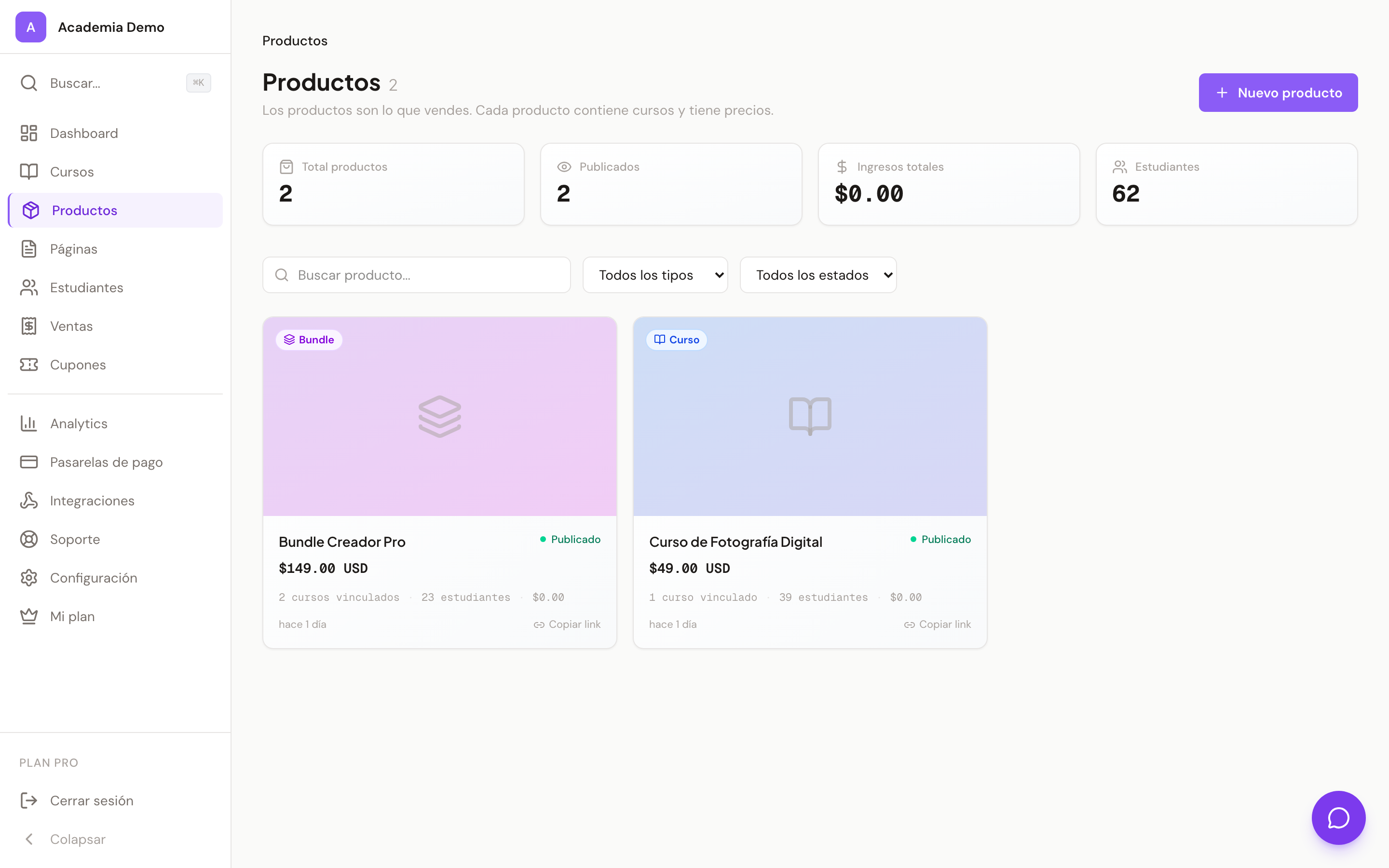This screenshot has width=1389, height=868.
Task: Open Configuración via the gear icon
Action: coord(29,578)
